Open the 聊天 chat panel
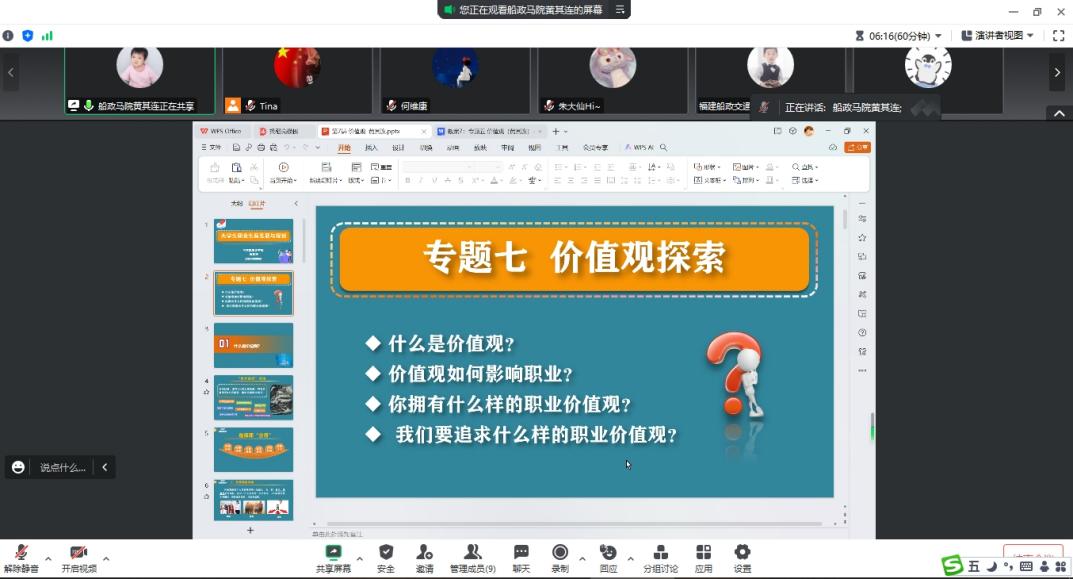 click(521, 557)
